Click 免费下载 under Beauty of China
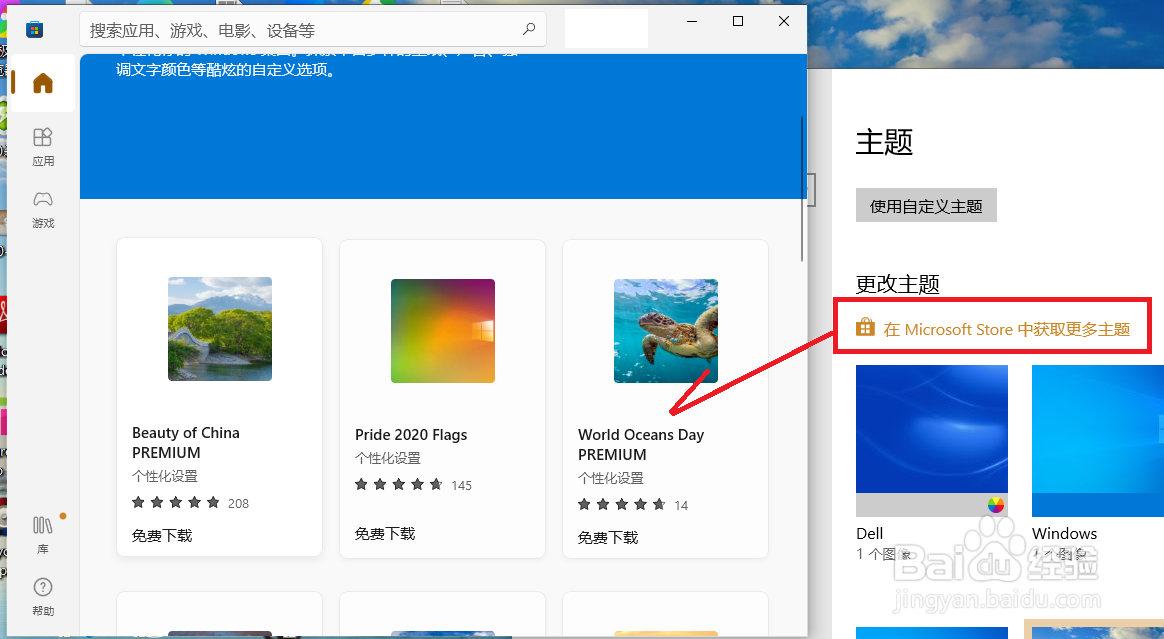The width and height of the screenshot is (1164, 639). coord(162,536)
